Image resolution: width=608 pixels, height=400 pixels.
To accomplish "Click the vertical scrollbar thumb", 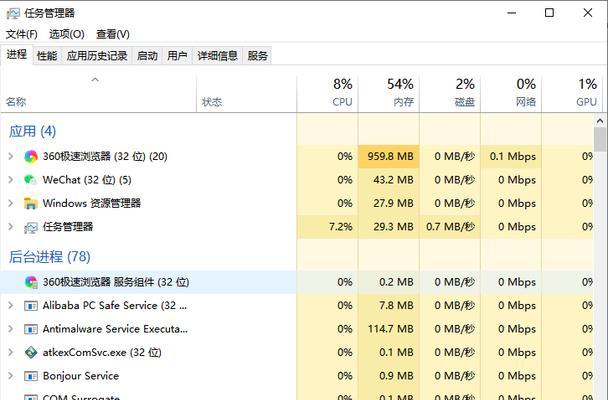I will pyautogui.click(x=600, y=139).
